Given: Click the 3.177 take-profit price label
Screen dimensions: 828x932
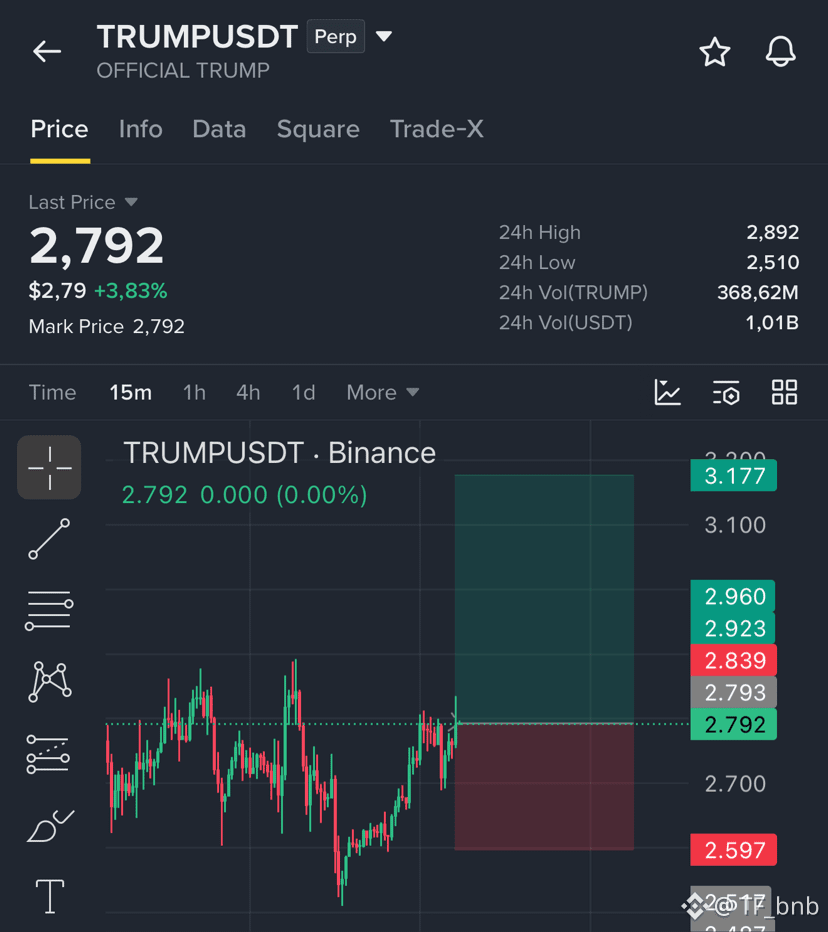Looking at the screenshot, I should pos(733,476).
